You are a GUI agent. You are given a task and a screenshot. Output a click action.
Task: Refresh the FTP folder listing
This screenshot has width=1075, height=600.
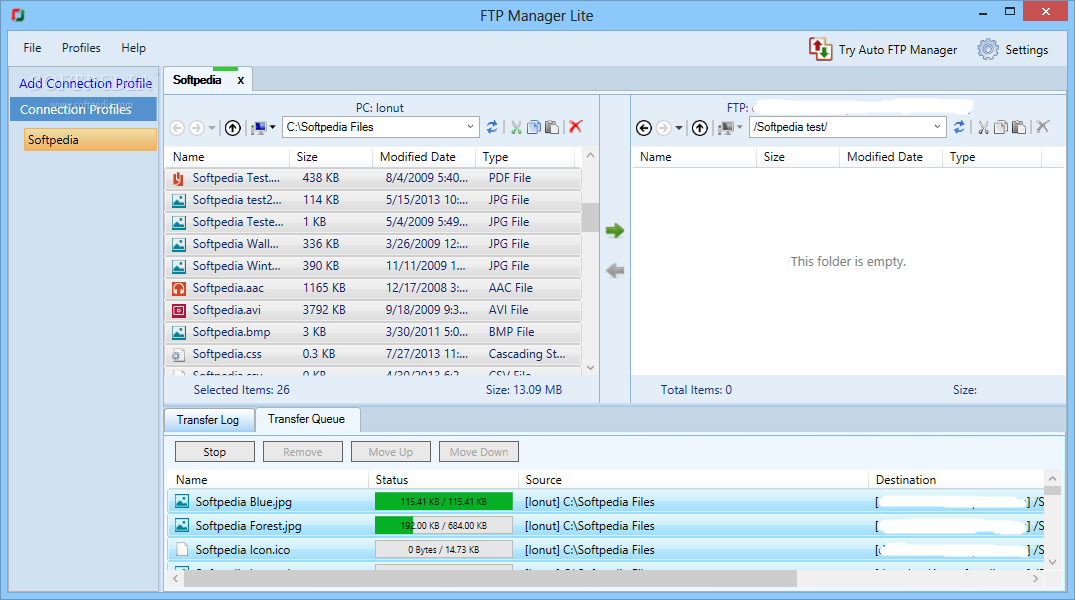[959, 127]
